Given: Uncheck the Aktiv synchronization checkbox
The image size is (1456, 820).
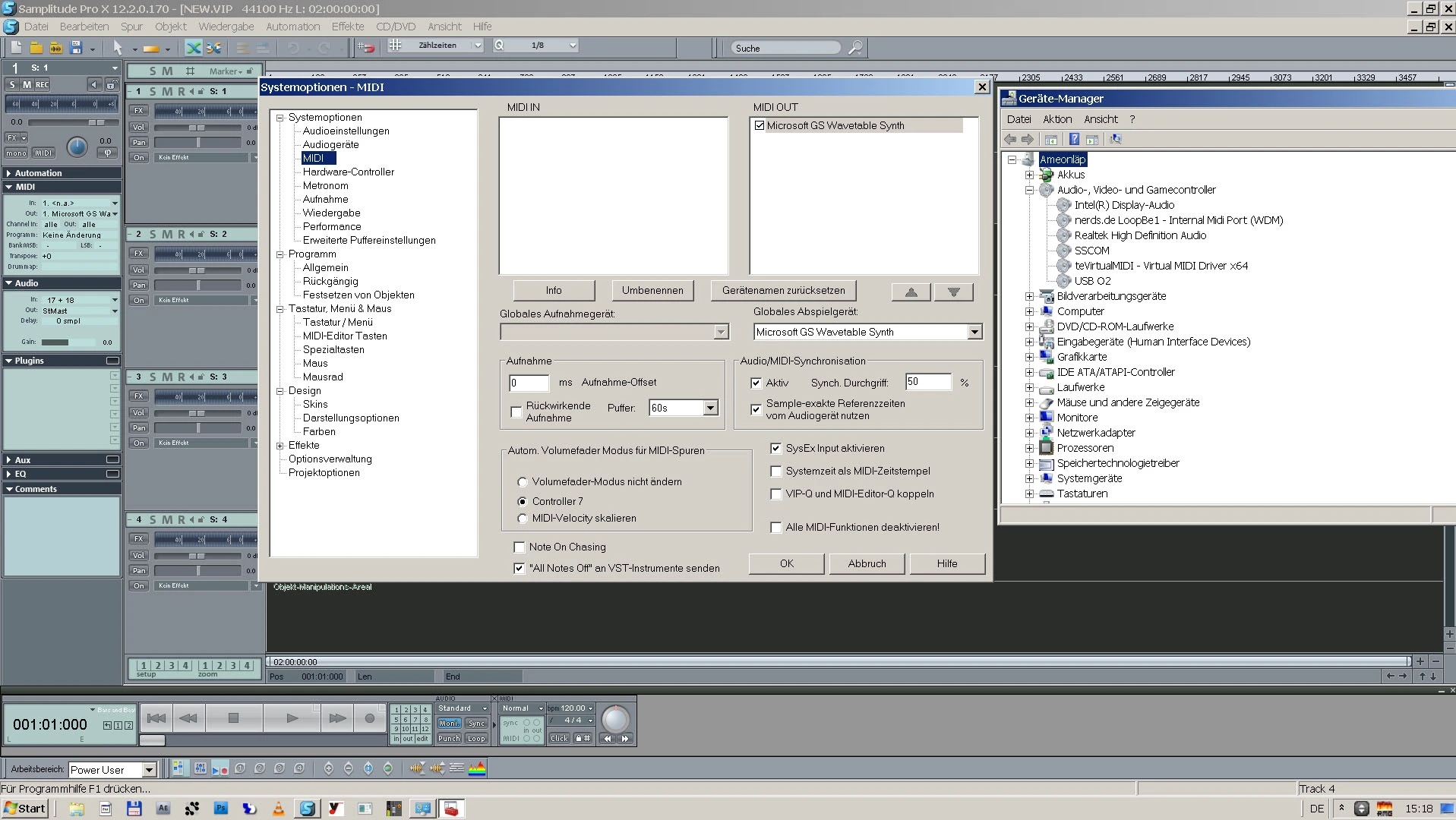Looking at the screenshot, I should (756, 383).
